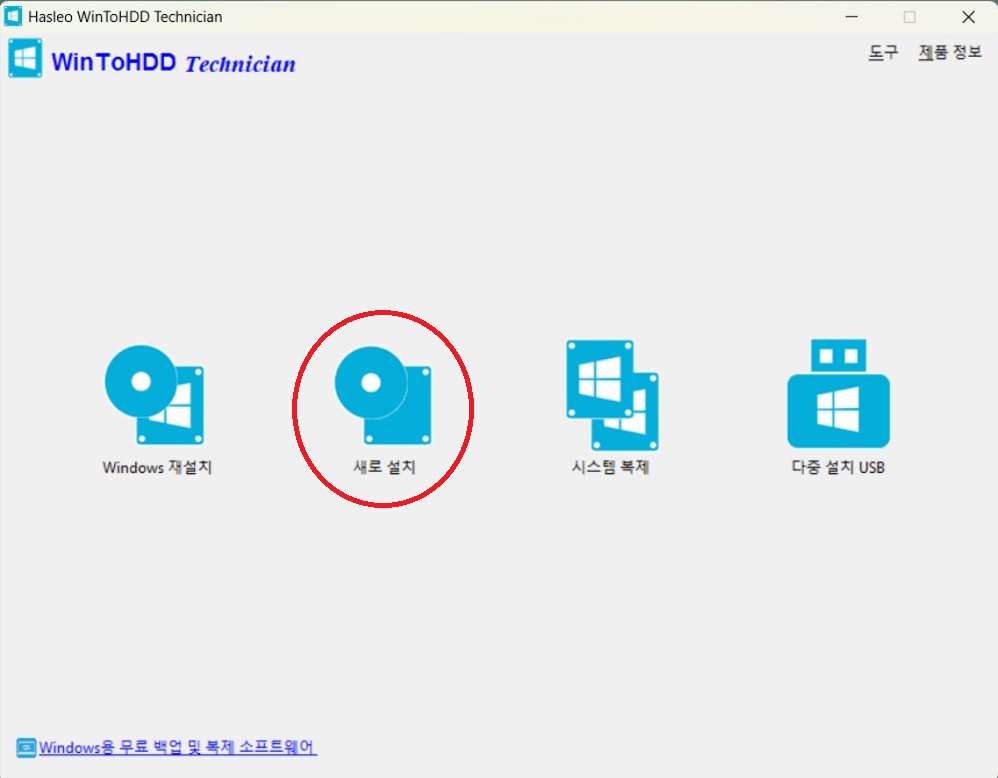Open the Windows 재설치 (Reinstall) icon
The image size is (998, 778).
point(155,395)
